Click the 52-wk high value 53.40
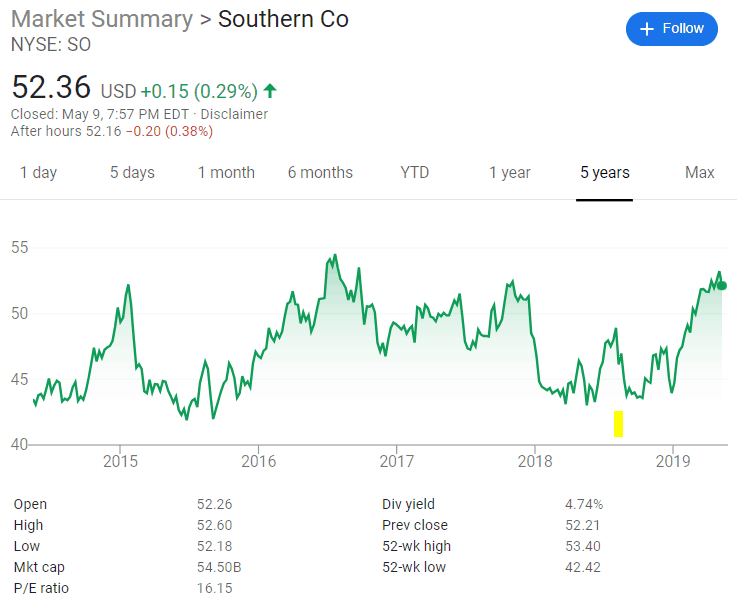The height and width of the screenshot is (603, 737). pos(583,546)
